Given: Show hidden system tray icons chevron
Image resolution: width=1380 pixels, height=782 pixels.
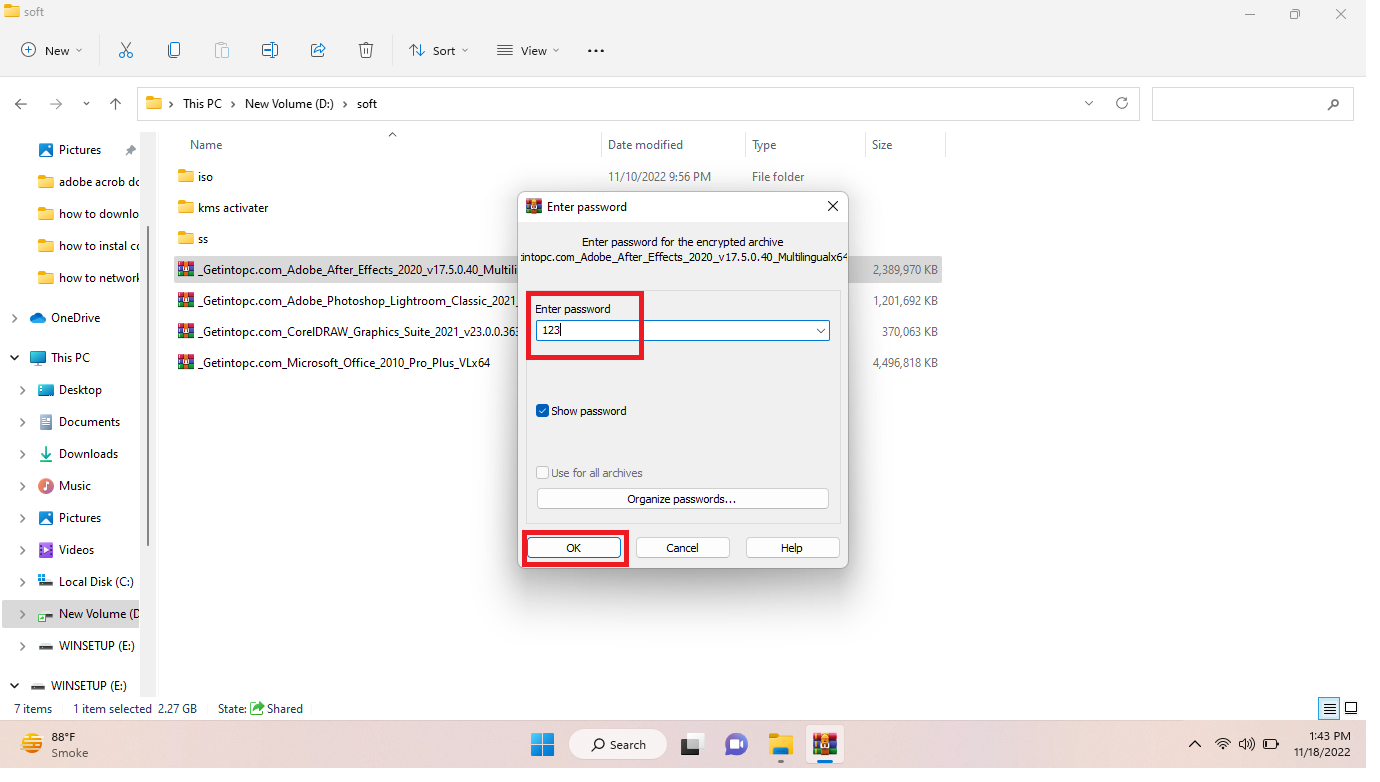Looking at the screenshot, I should [1195, 744].
